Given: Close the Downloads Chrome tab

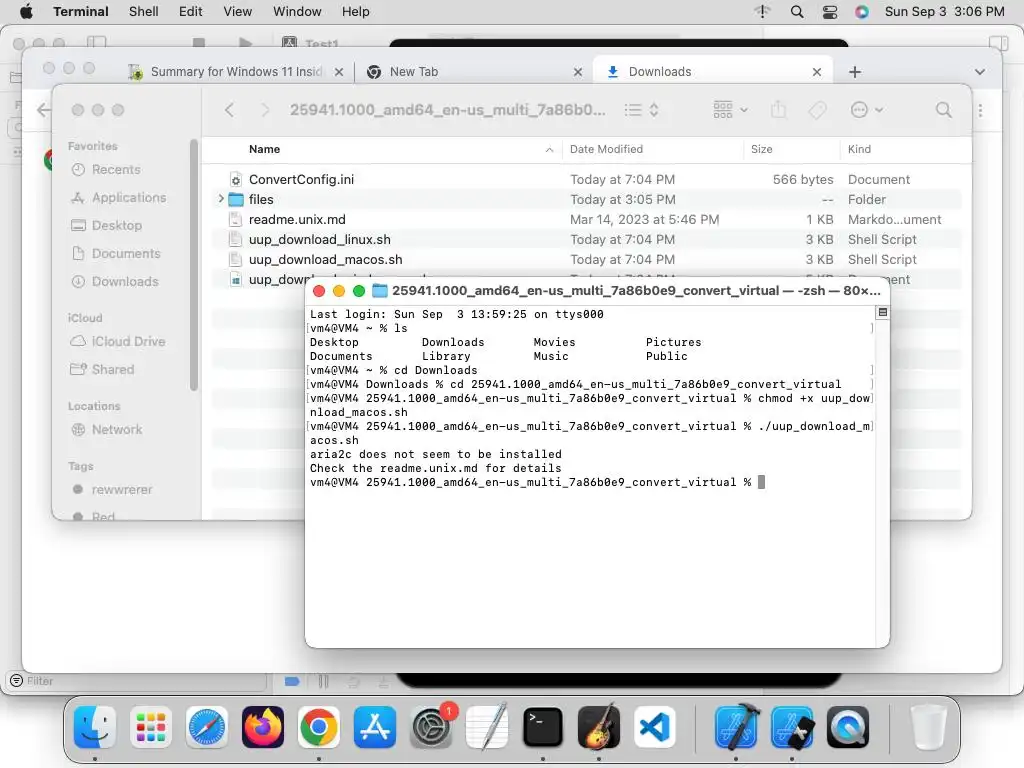Looking at the screenshot, I should (817, 72).
